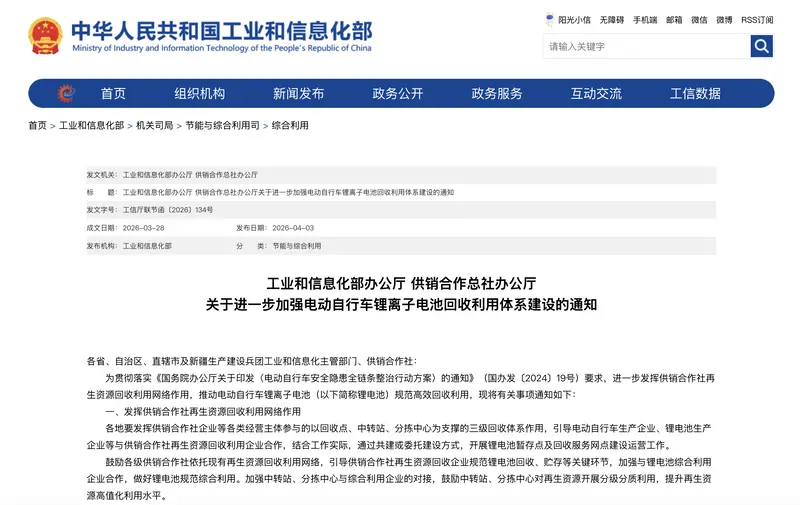Image resolution: width=800 pixels, height=505 pixels.
Task: Click 节能与综合利用司 breadcrumb link
Action: (222, 126)
